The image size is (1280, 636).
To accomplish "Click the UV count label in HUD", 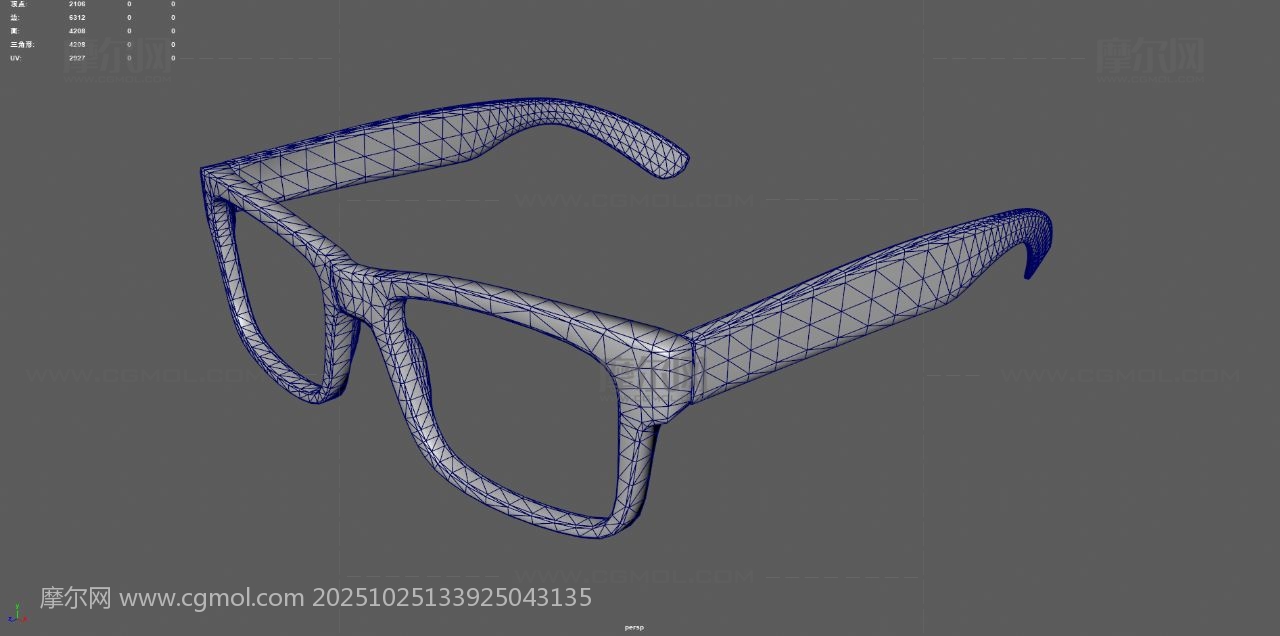I will (15, 58).
